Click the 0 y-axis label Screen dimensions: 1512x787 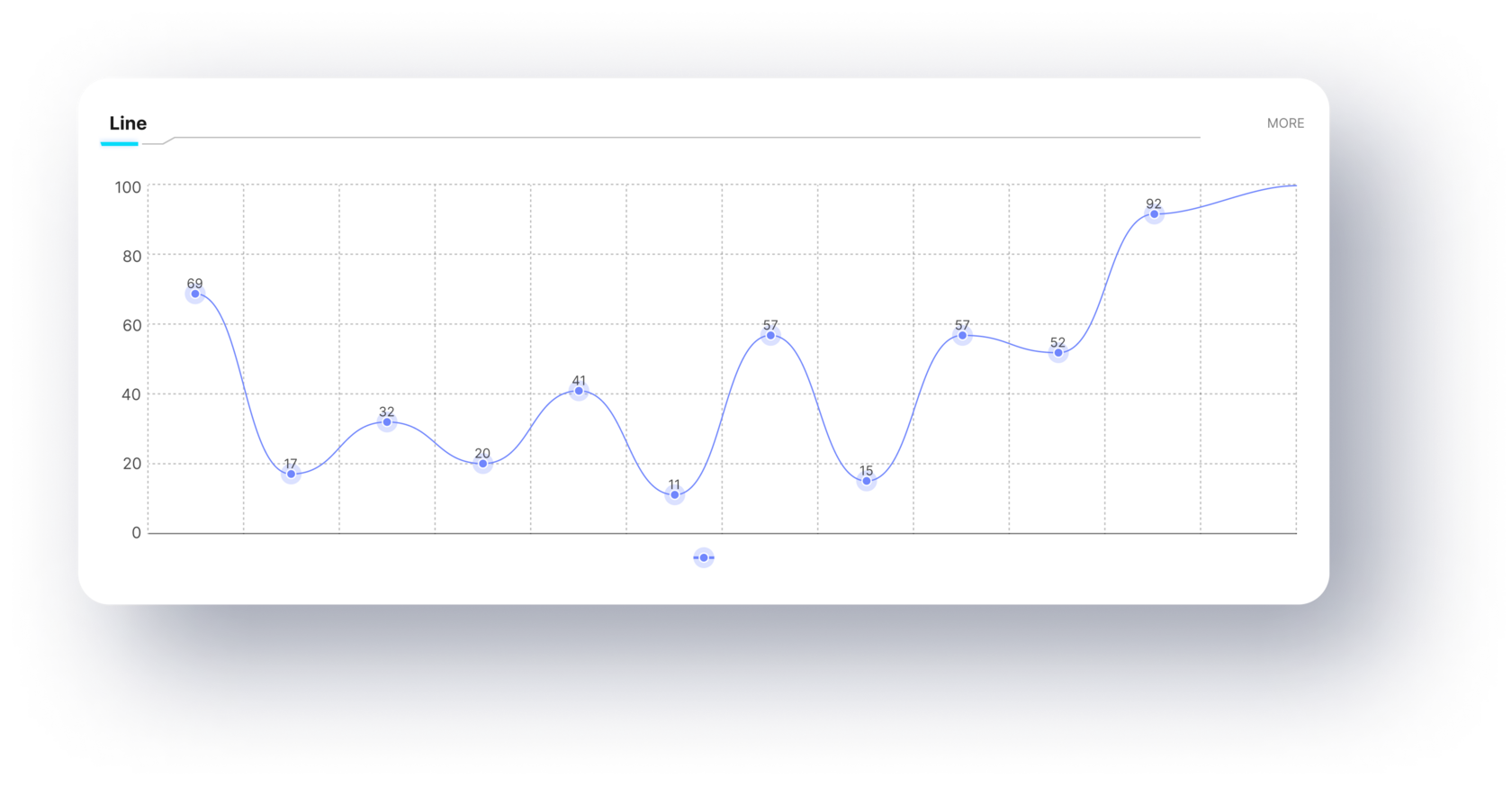coord(137,533)
